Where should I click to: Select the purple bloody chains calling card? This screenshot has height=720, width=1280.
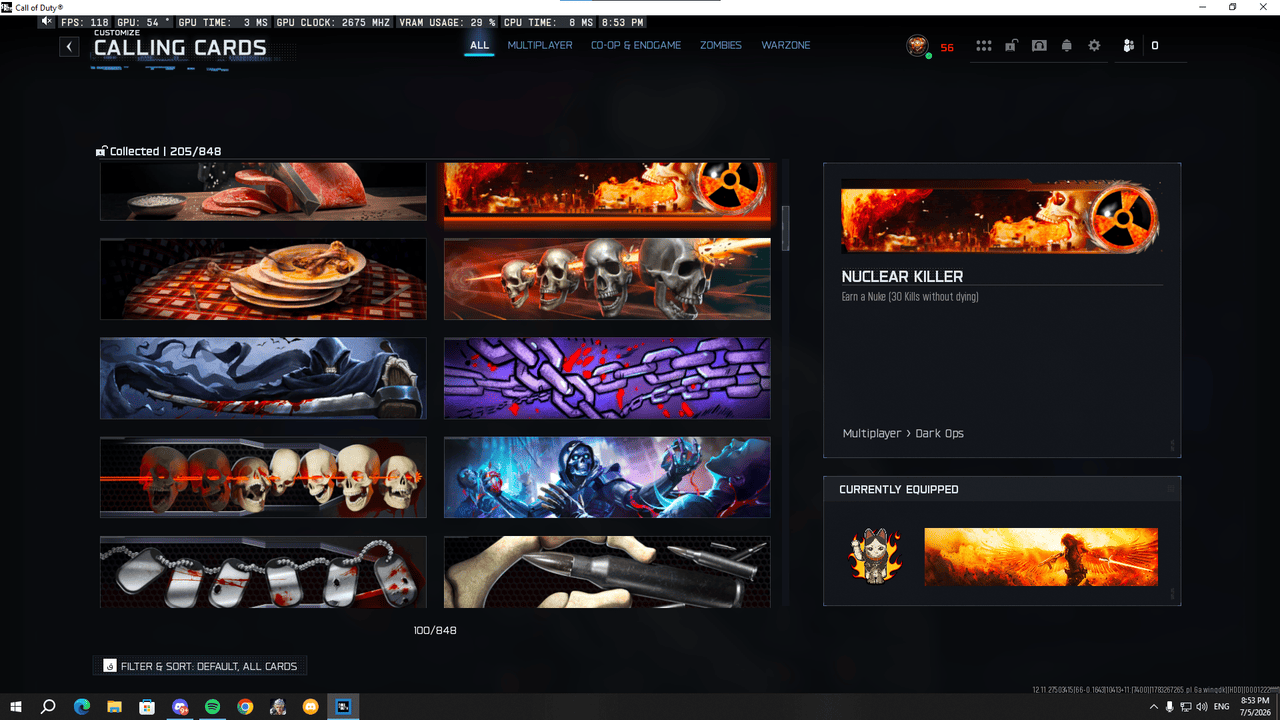[x=607, y=378]
